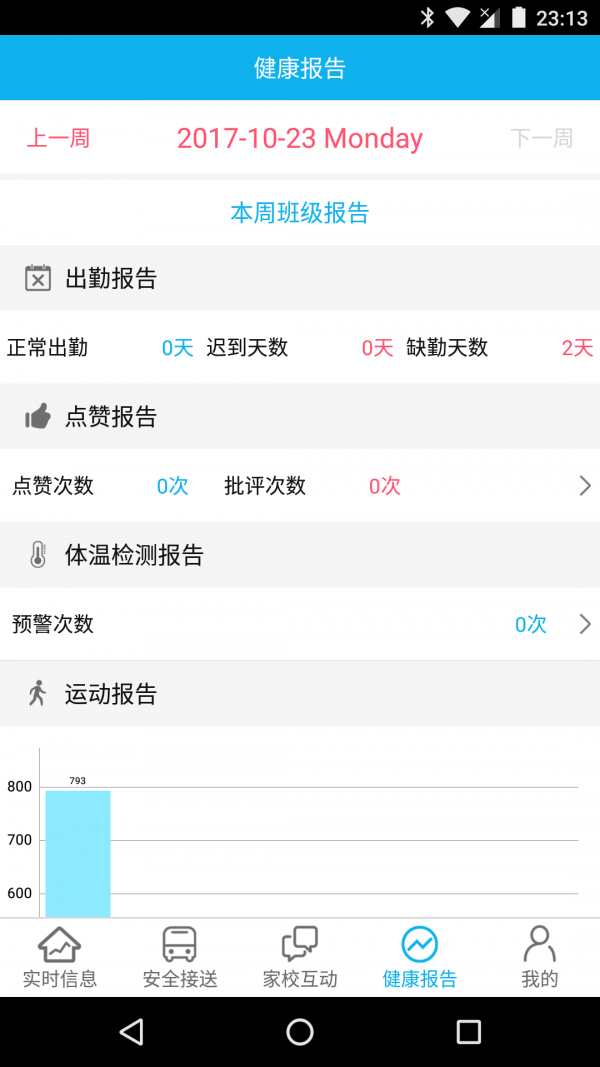Select the thermometer icon beside 体温检测报告

click(x=38, y=554)
